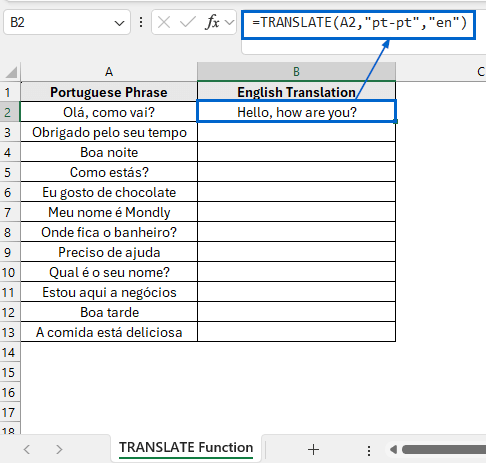This screenshot has width=486, height=463.
Task: Select row 17 header
Action: point(9,412)
